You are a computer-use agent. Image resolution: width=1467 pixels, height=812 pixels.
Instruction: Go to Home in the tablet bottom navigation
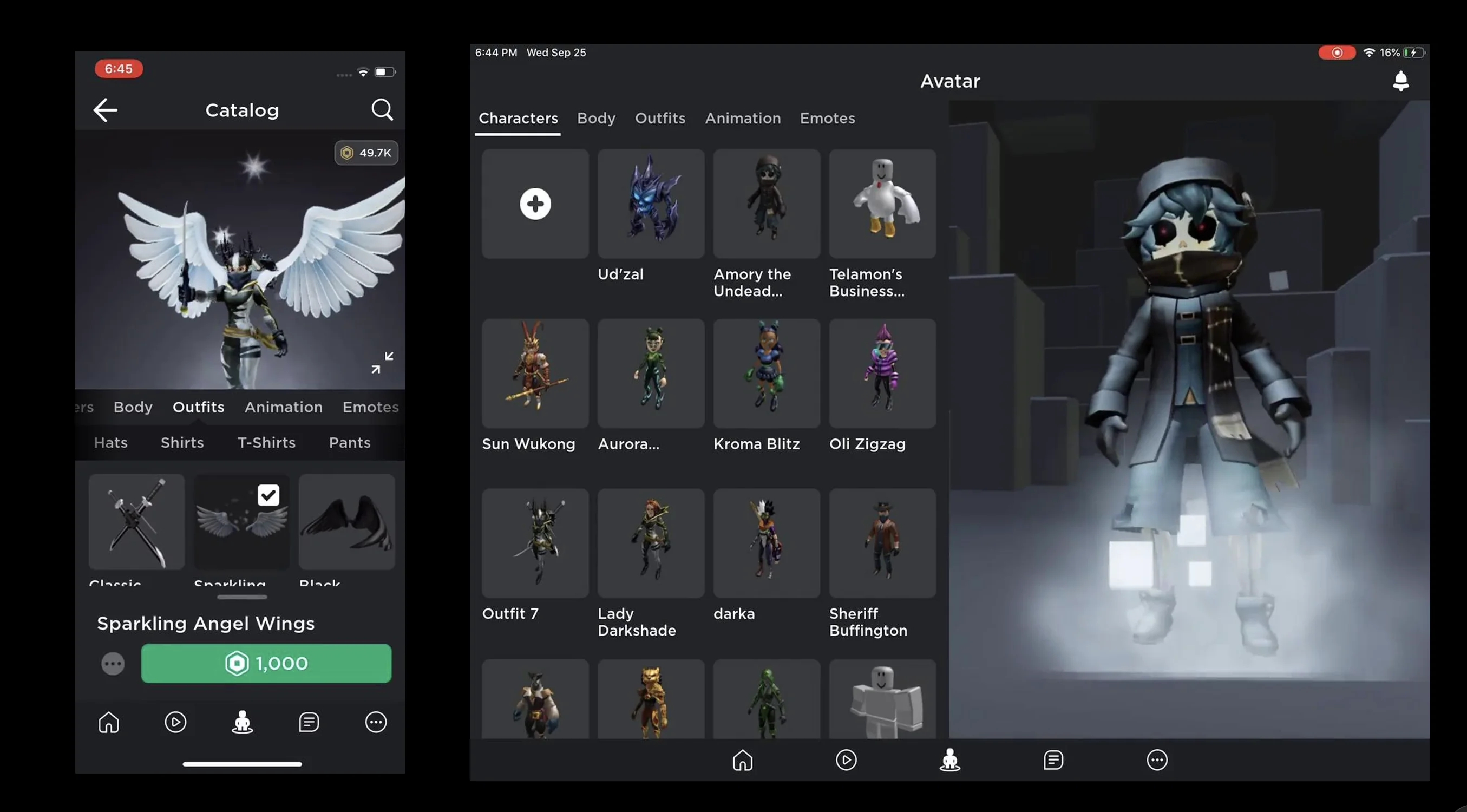[x=742, y=759]
